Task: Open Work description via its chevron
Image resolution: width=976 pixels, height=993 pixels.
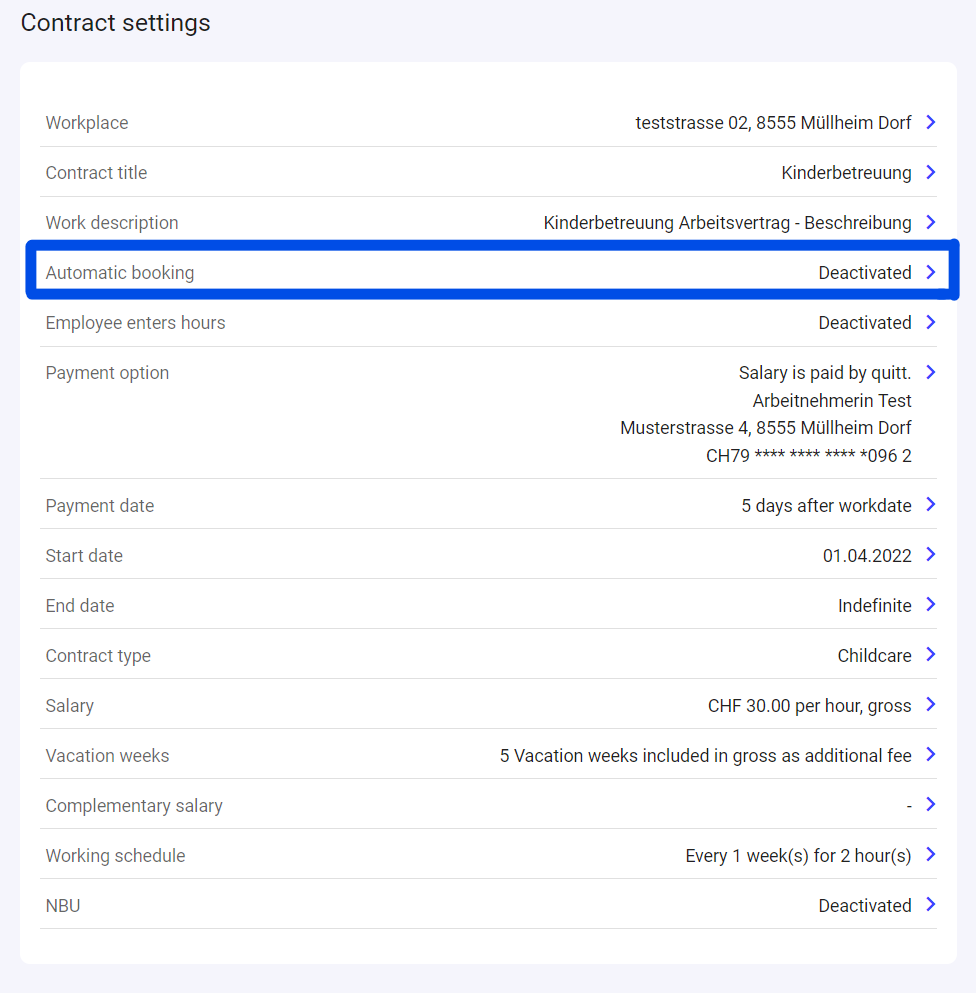Action: tap(930, 222)
